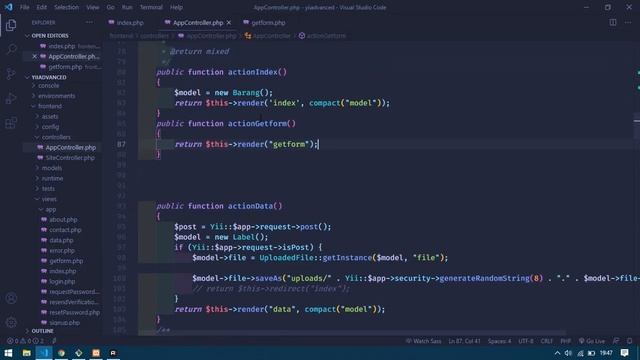The width and height of the screenshot is (640, 360).
Task: Open the Terminal menu
Action: click(x=151, y=7)
